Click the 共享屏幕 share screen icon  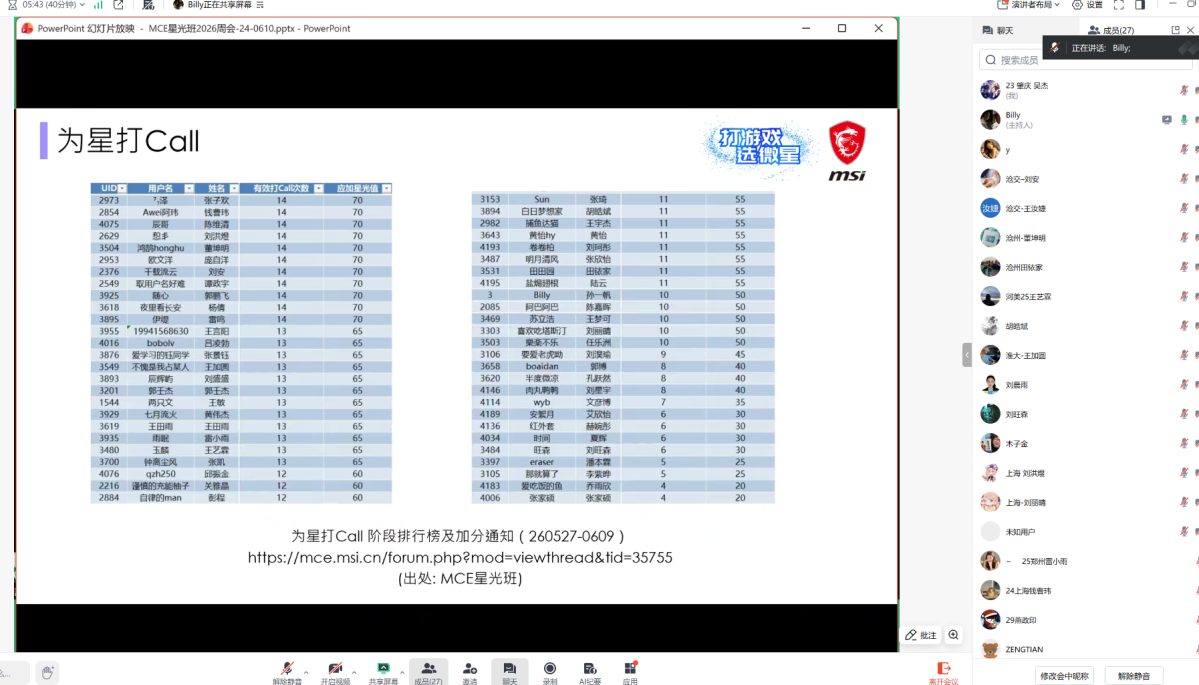383,671
